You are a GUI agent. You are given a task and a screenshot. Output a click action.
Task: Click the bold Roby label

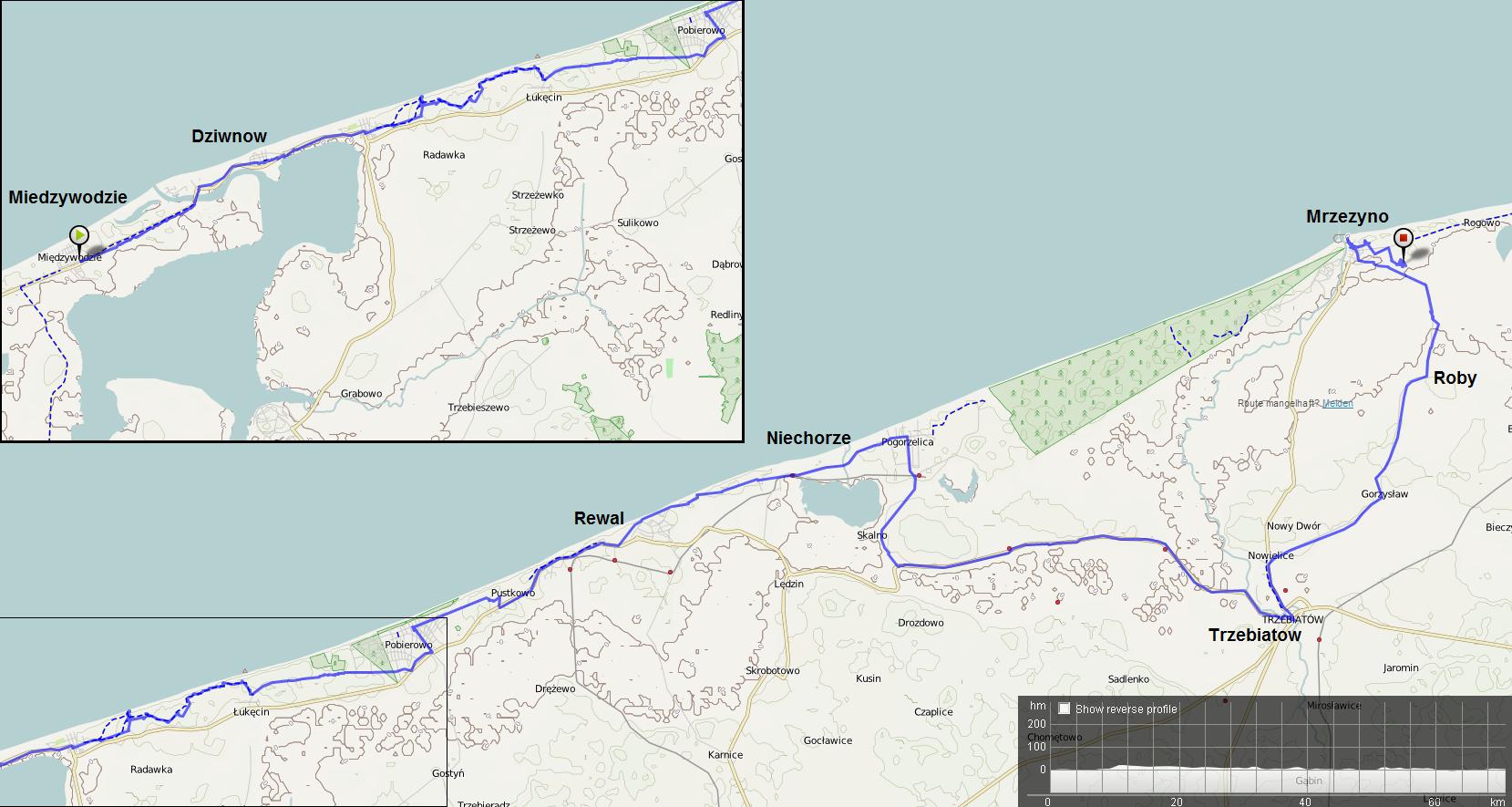tap(1455, 378)
